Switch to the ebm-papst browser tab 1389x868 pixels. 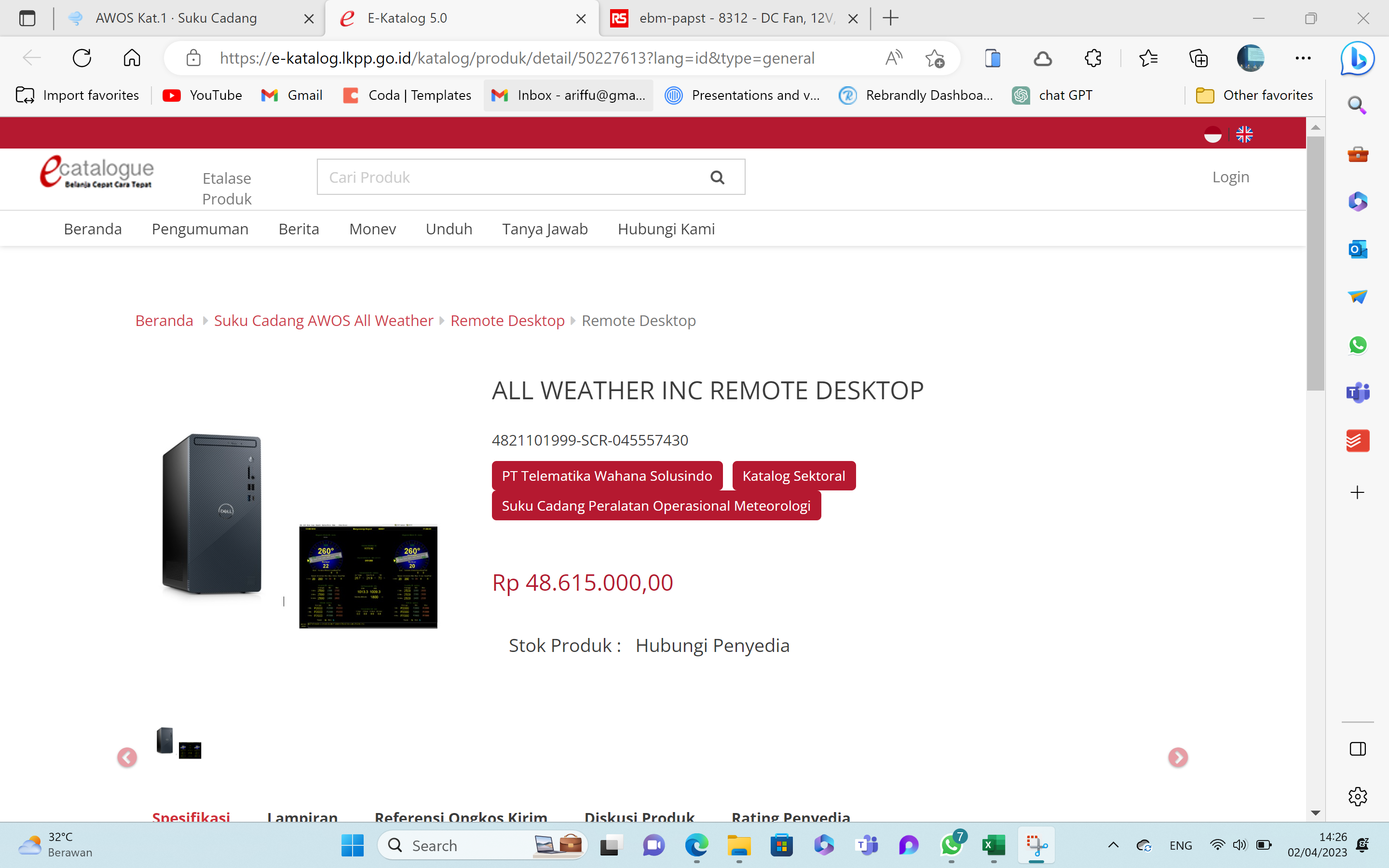(x=729, y=18)
